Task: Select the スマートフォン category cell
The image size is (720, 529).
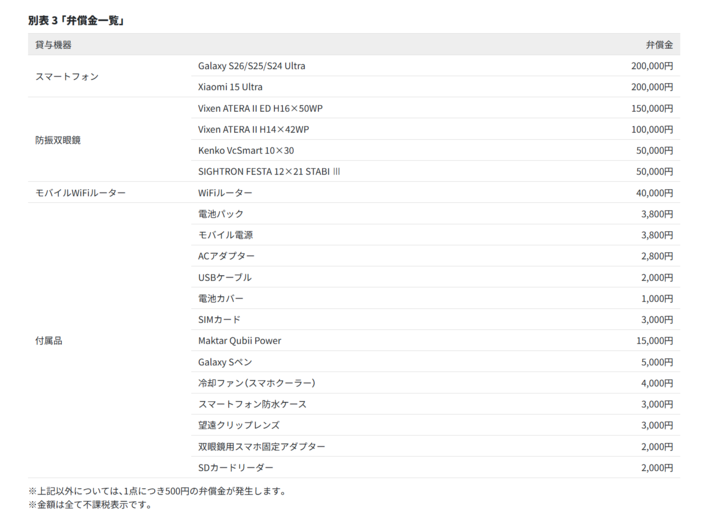Action: pyautogui.click(x=67, y=77)
